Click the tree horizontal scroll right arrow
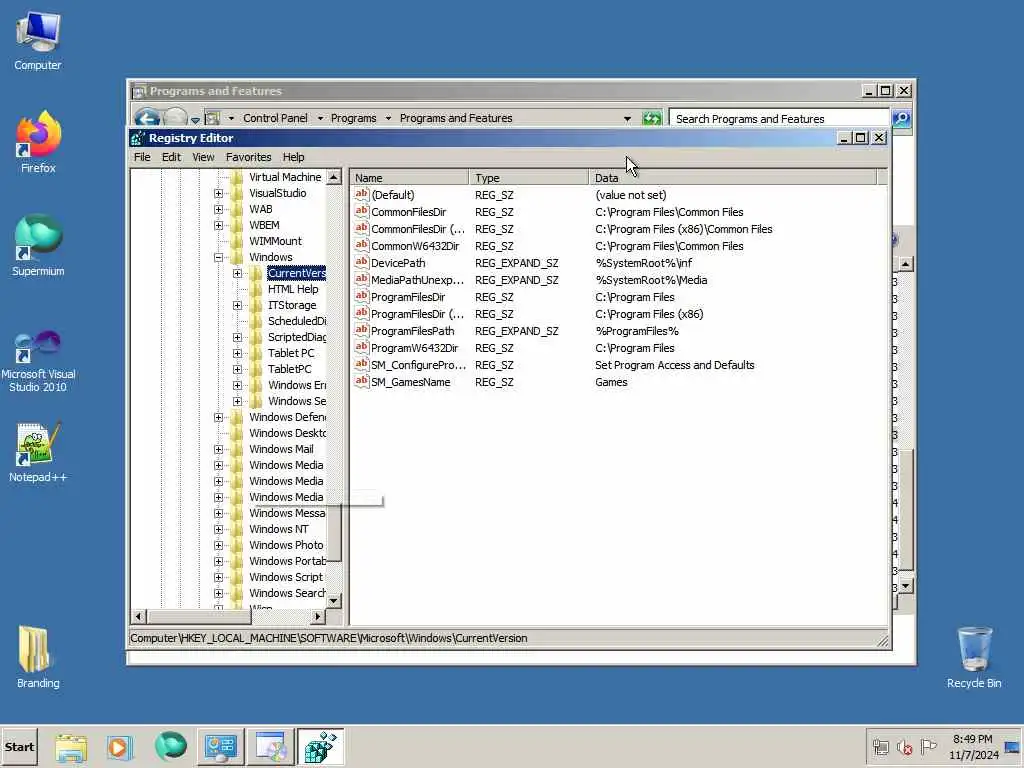Viewport: 1024px width, 768px height. 318,616
